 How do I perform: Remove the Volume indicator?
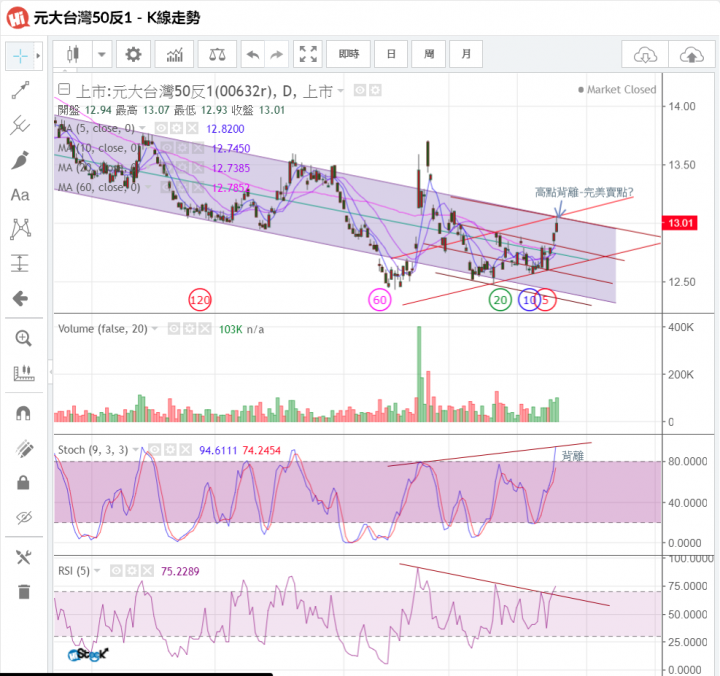[205, 328]
